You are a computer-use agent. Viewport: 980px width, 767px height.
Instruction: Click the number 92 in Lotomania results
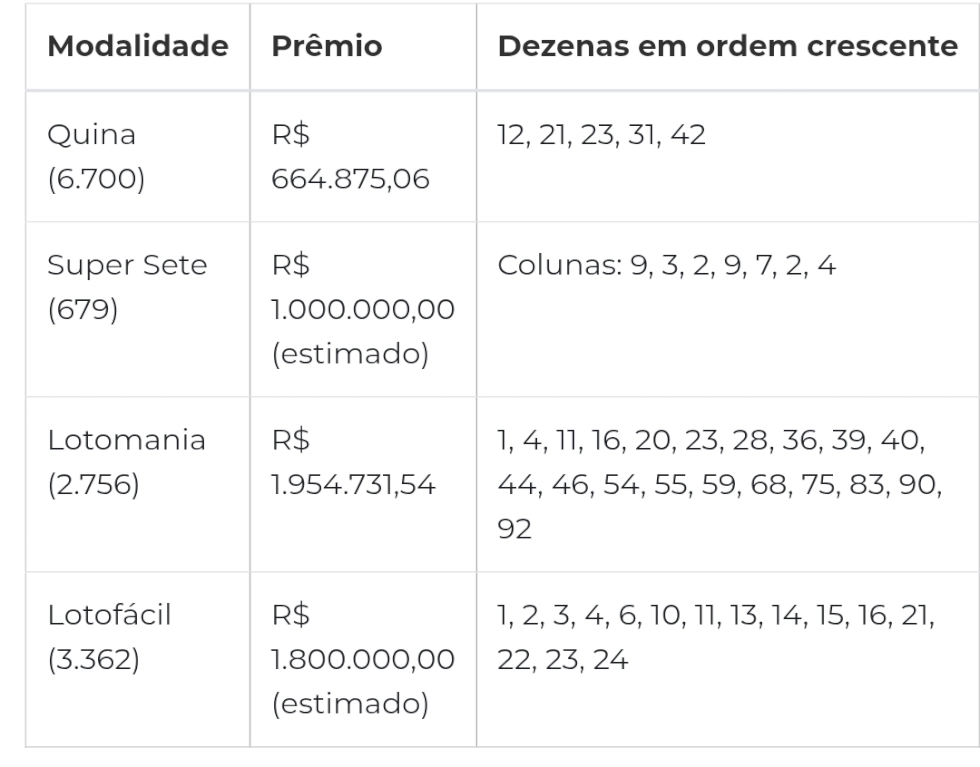point(514,529)
